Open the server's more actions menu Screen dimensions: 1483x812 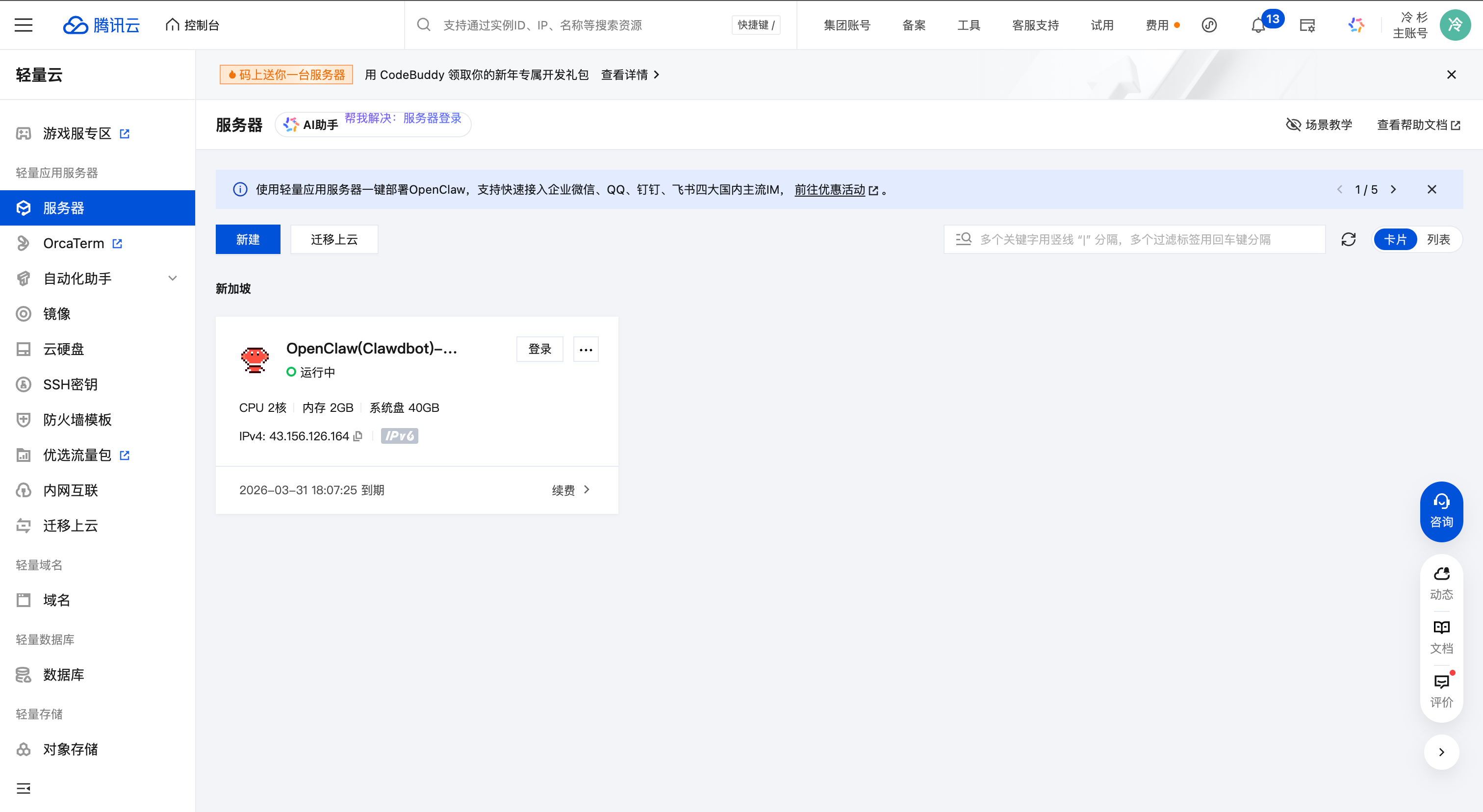coord(586,349)
